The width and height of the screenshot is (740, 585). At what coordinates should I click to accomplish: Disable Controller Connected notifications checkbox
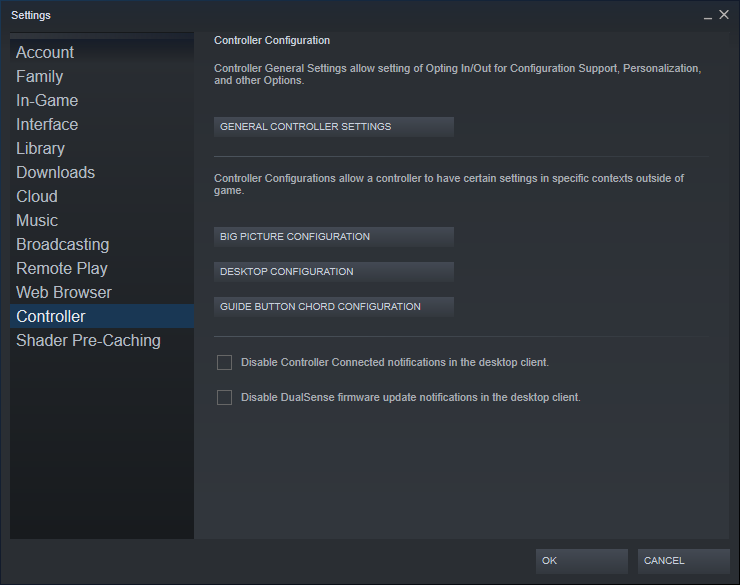pos(225,363)
